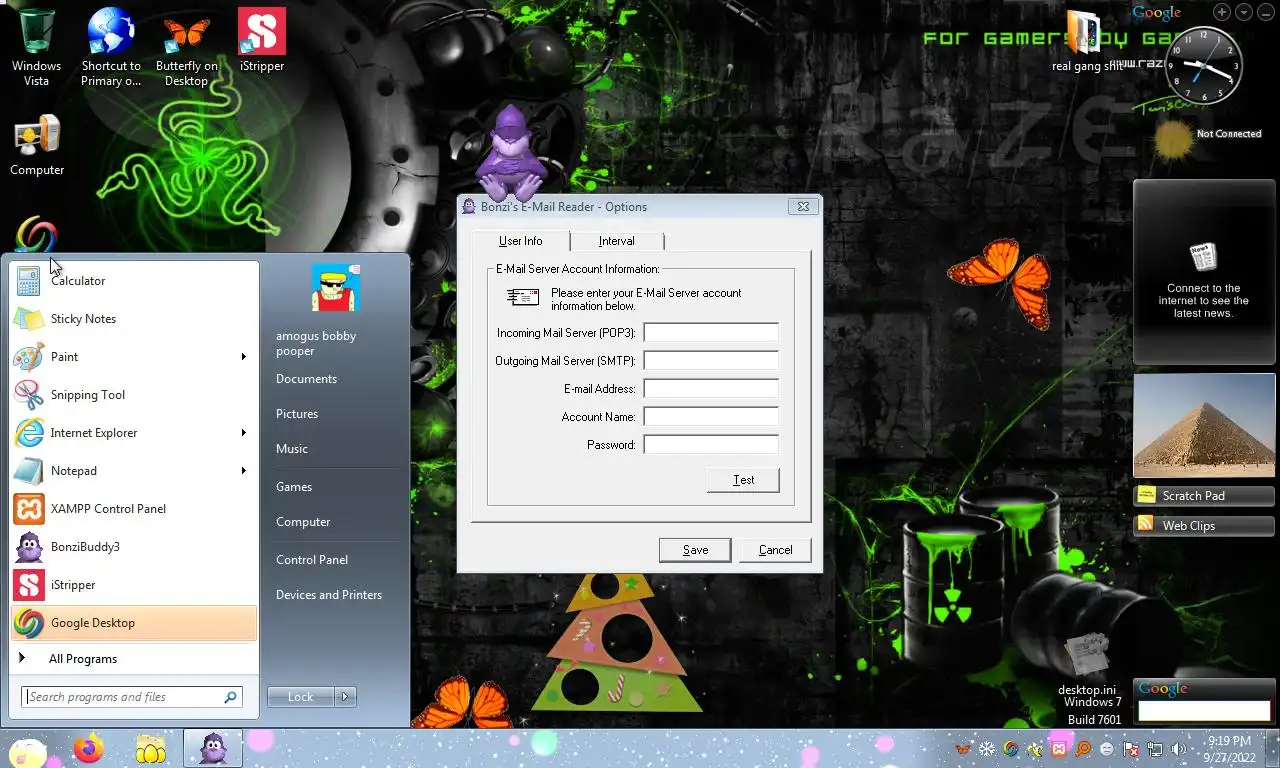Viewport: 1280px width, 768px height.
Task: Click the orange magnifier tray icon
Action: (1083, 749)
